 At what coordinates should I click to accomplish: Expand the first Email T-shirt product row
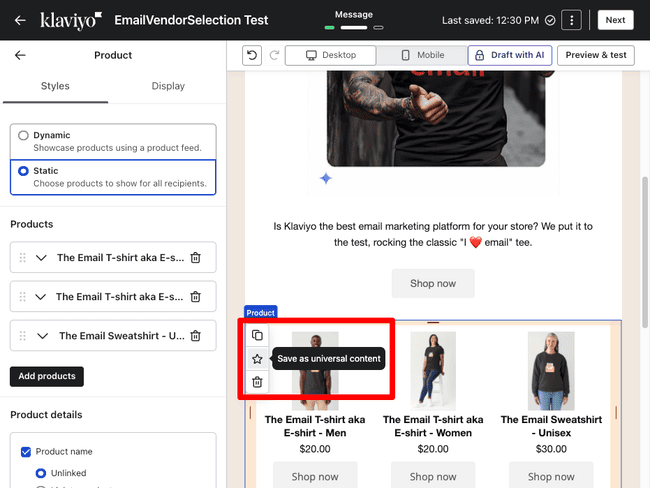click(x=41, y=258)
